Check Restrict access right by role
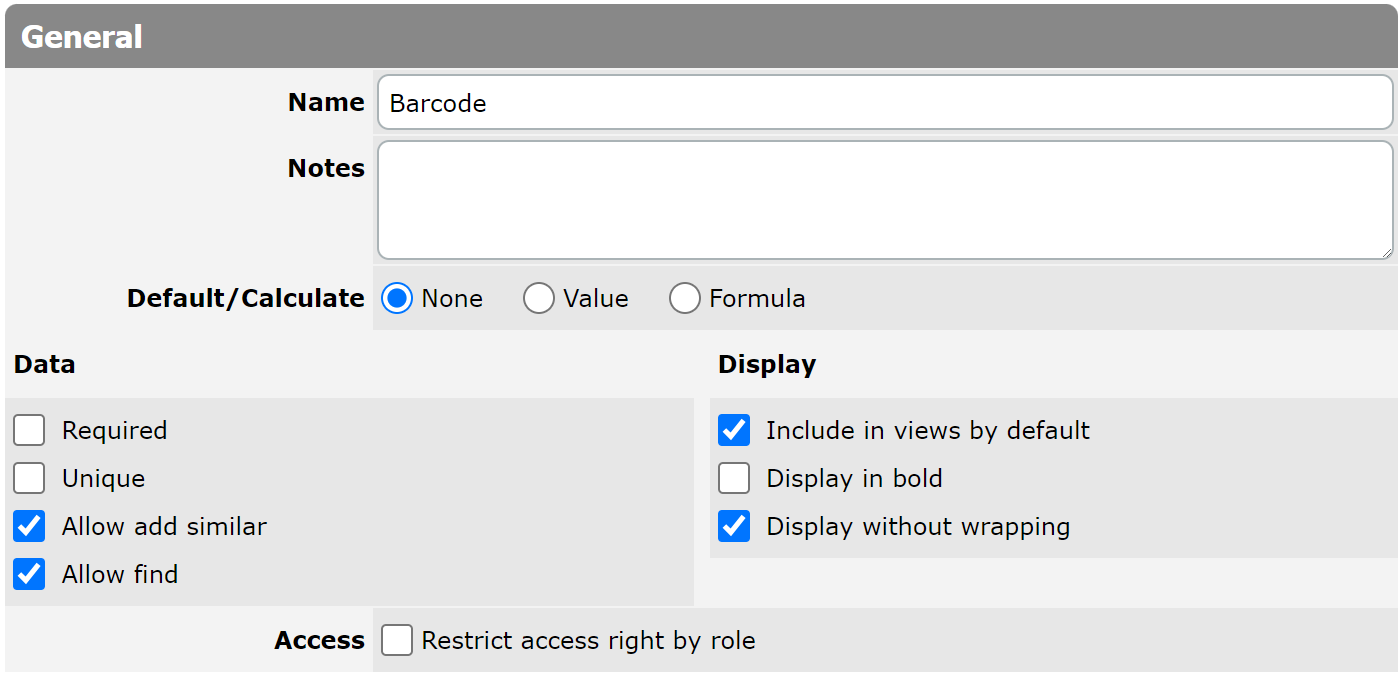1400x678 pixels. pos(397,640)
